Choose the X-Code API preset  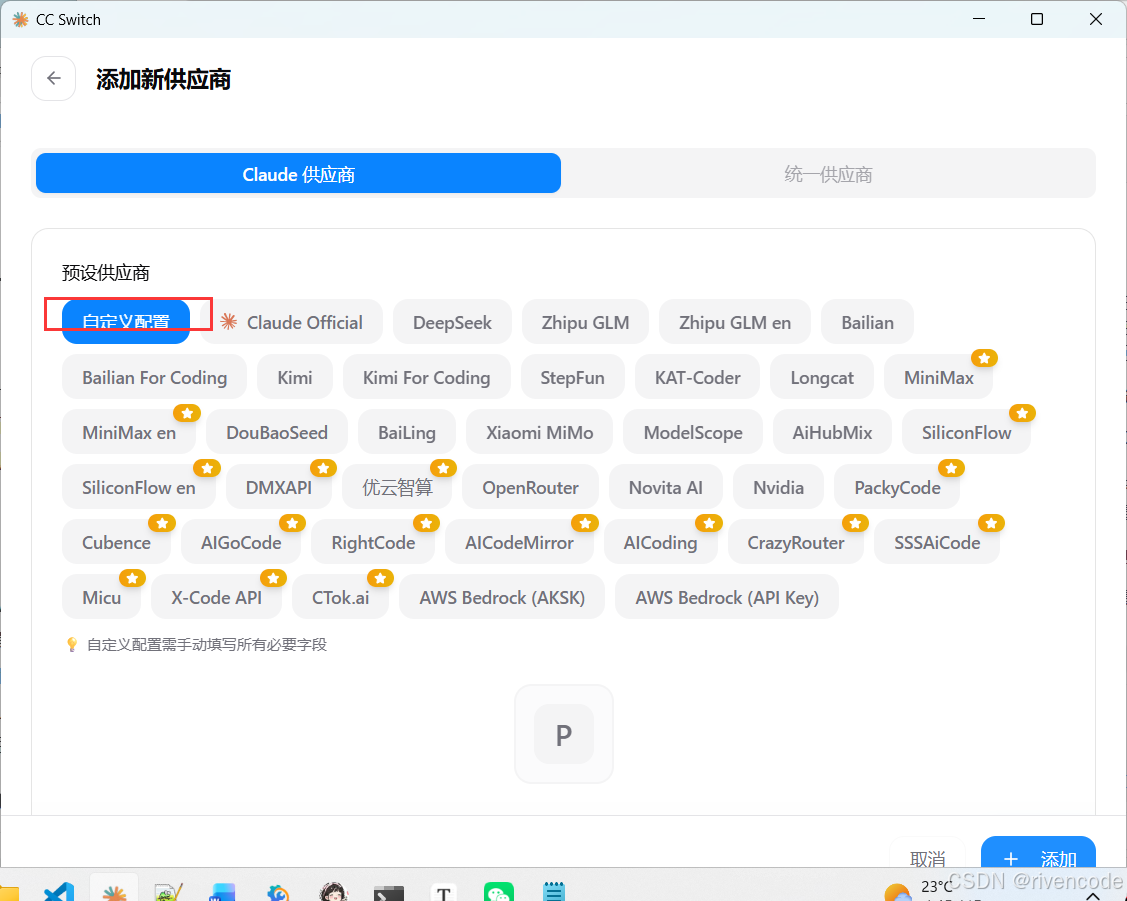coord(216,597)
